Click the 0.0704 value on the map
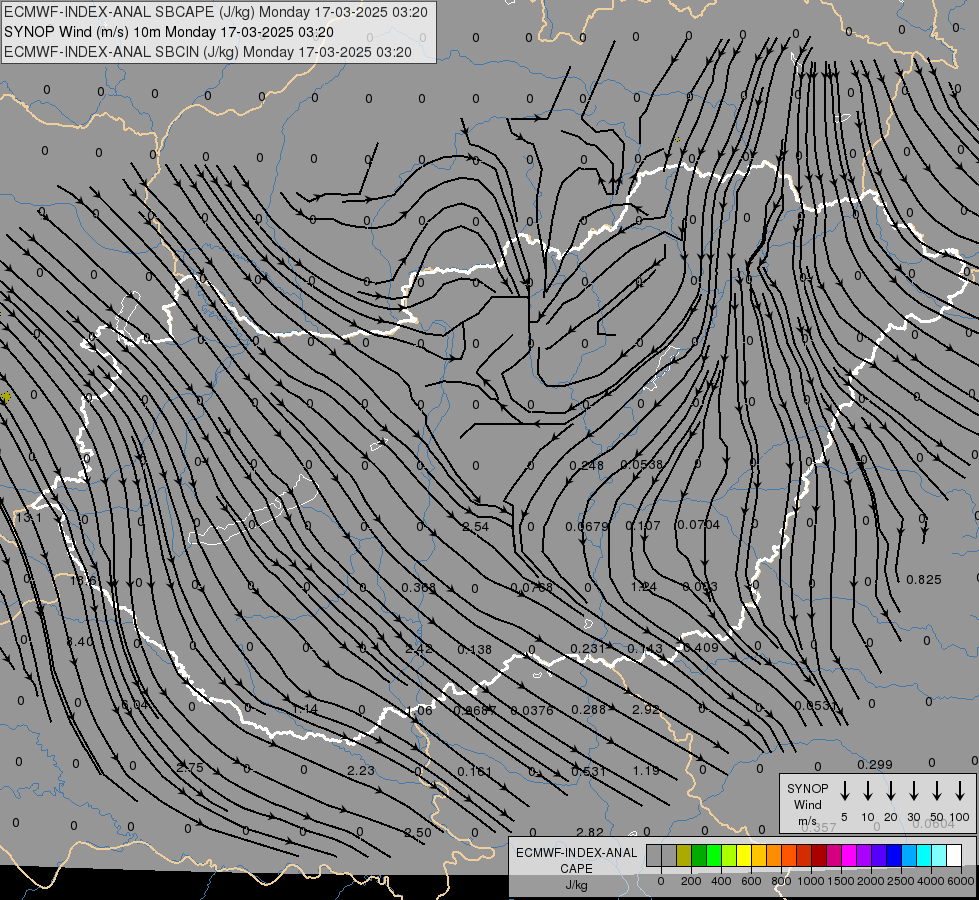Image resolution: width=979 pixels, height=900 pixels. coord(699,525)
